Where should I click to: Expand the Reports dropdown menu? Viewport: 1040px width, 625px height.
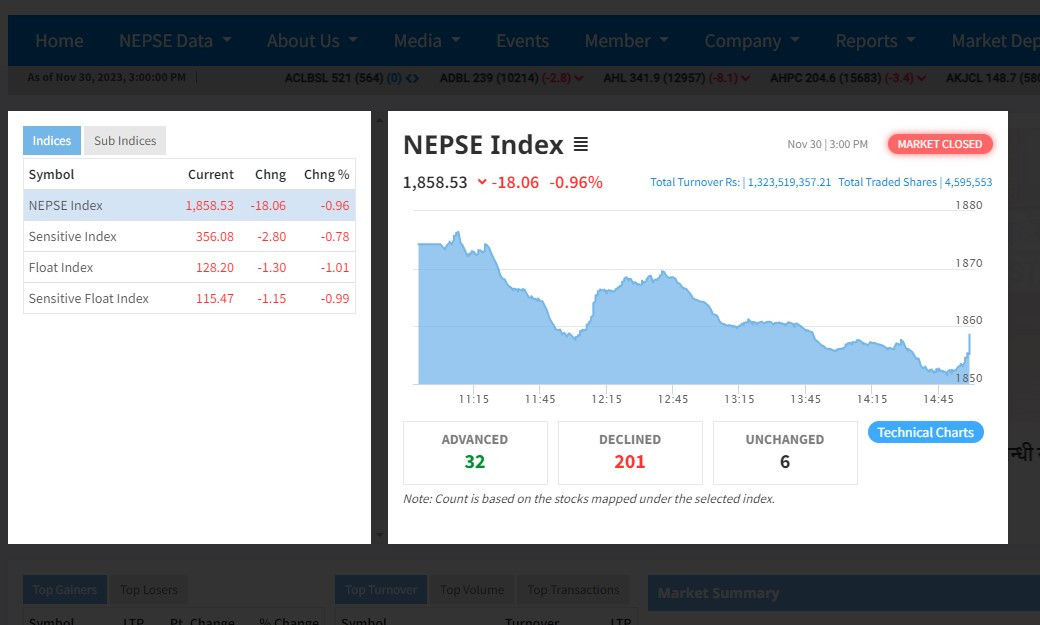(x=875, y=41)
